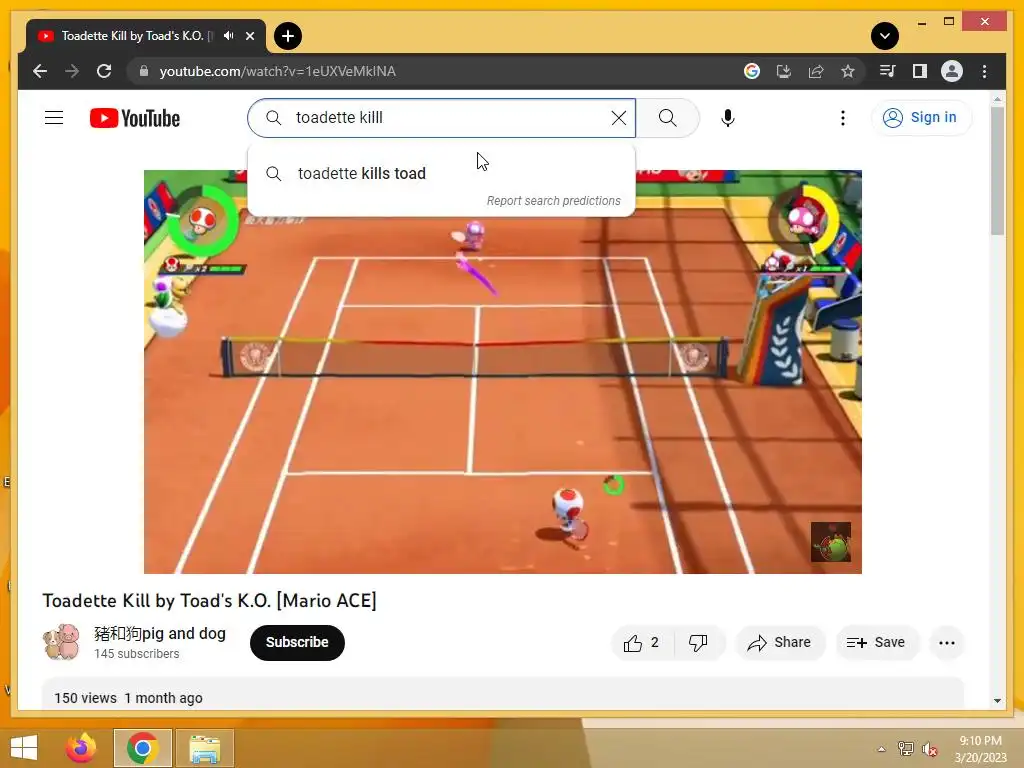Image resolution: width=1024 pixels, height=768 pixels.
Task: Open Report search predictions link
Action: click(x=553, y=201)
